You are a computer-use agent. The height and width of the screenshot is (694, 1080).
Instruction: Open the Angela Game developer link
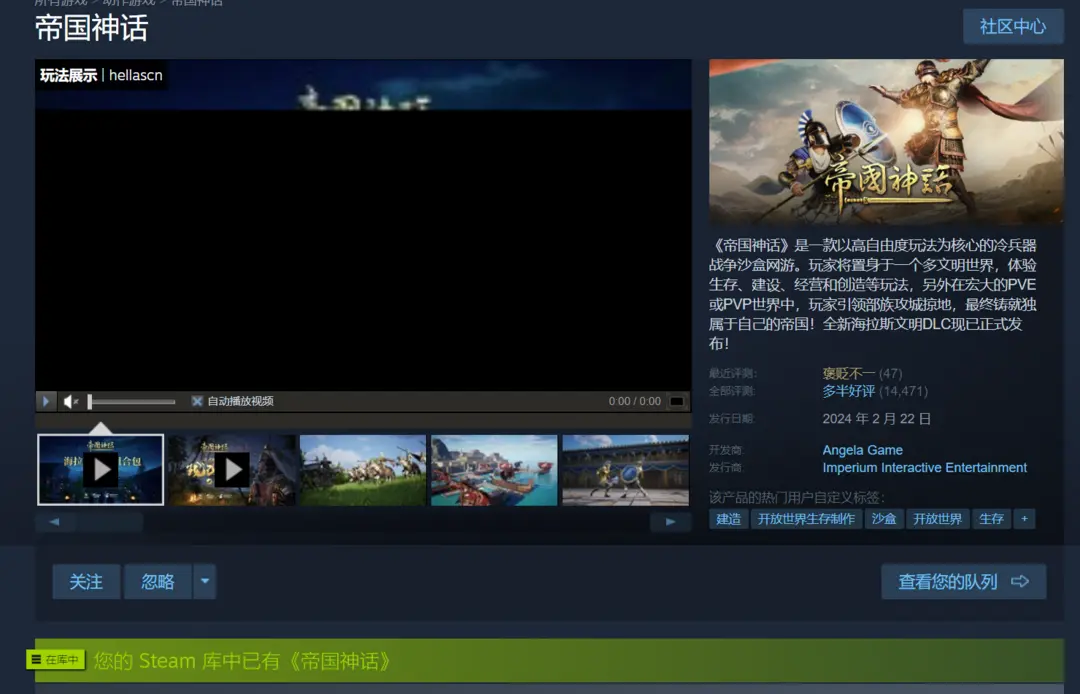[862, 450]
